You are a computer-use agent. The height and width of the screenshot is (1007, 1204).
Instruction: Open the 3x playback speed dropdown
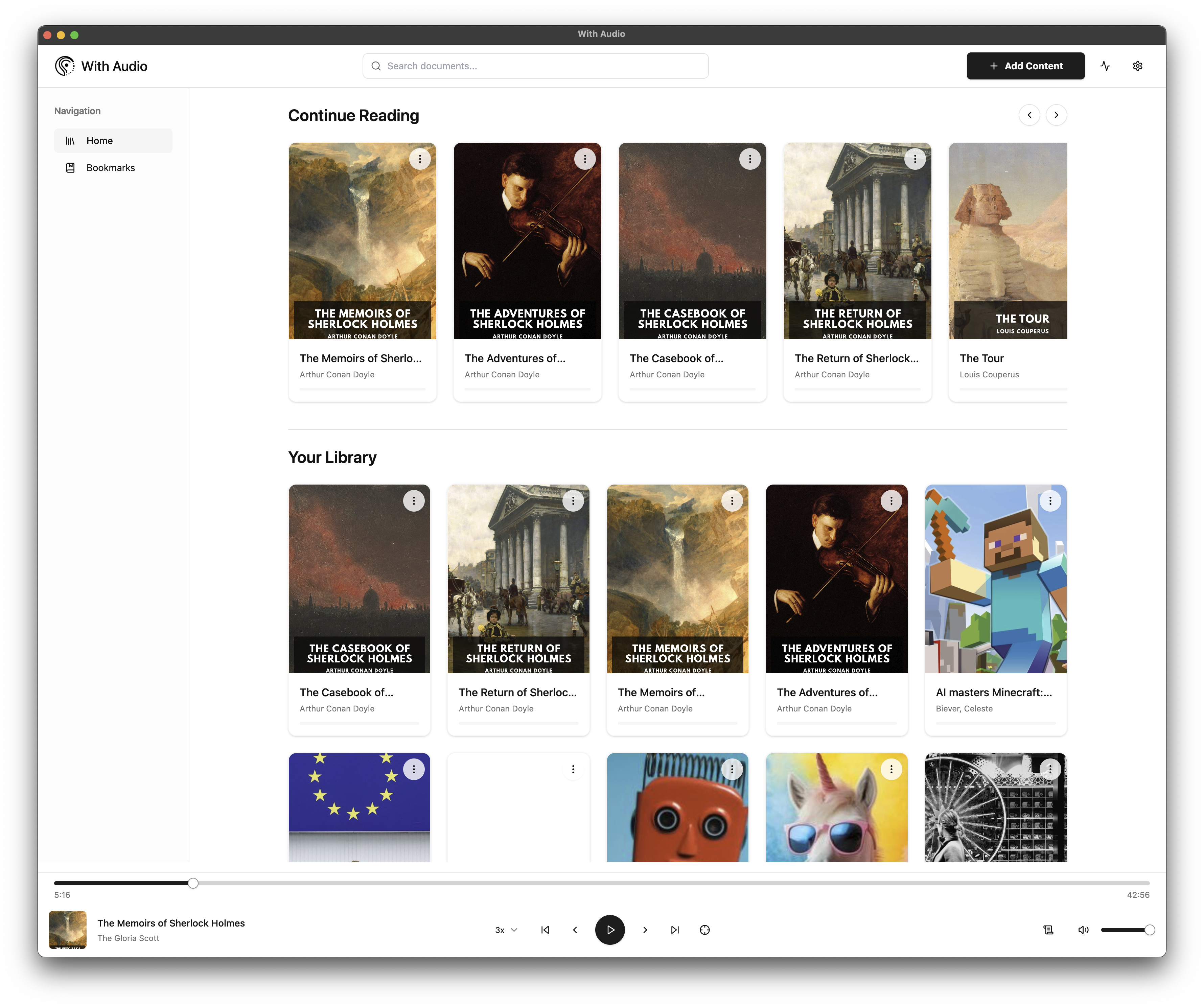point(506,930)
